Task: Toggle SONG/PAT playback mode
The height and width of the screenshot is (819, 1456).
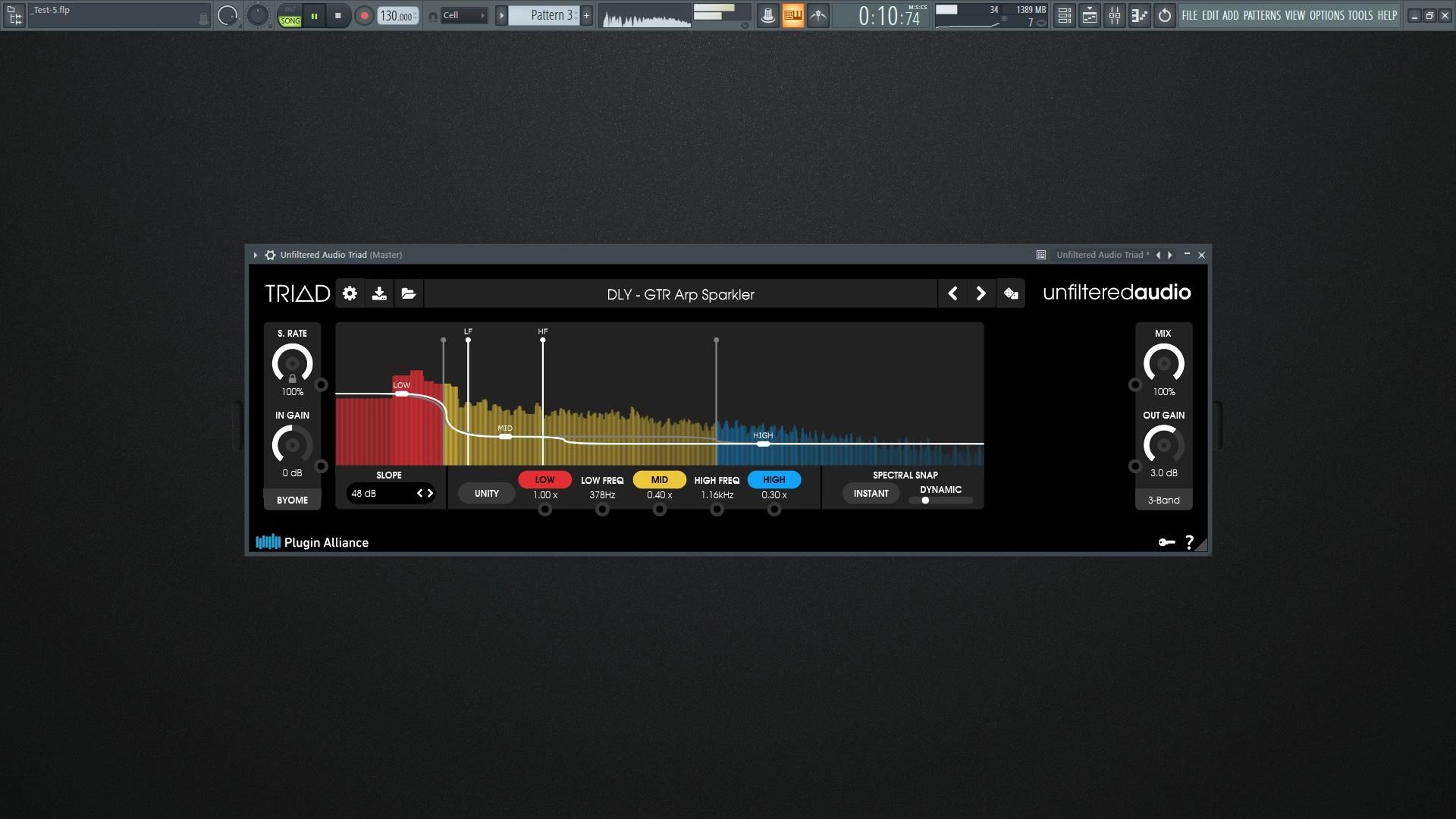Action: click(290, 15)
